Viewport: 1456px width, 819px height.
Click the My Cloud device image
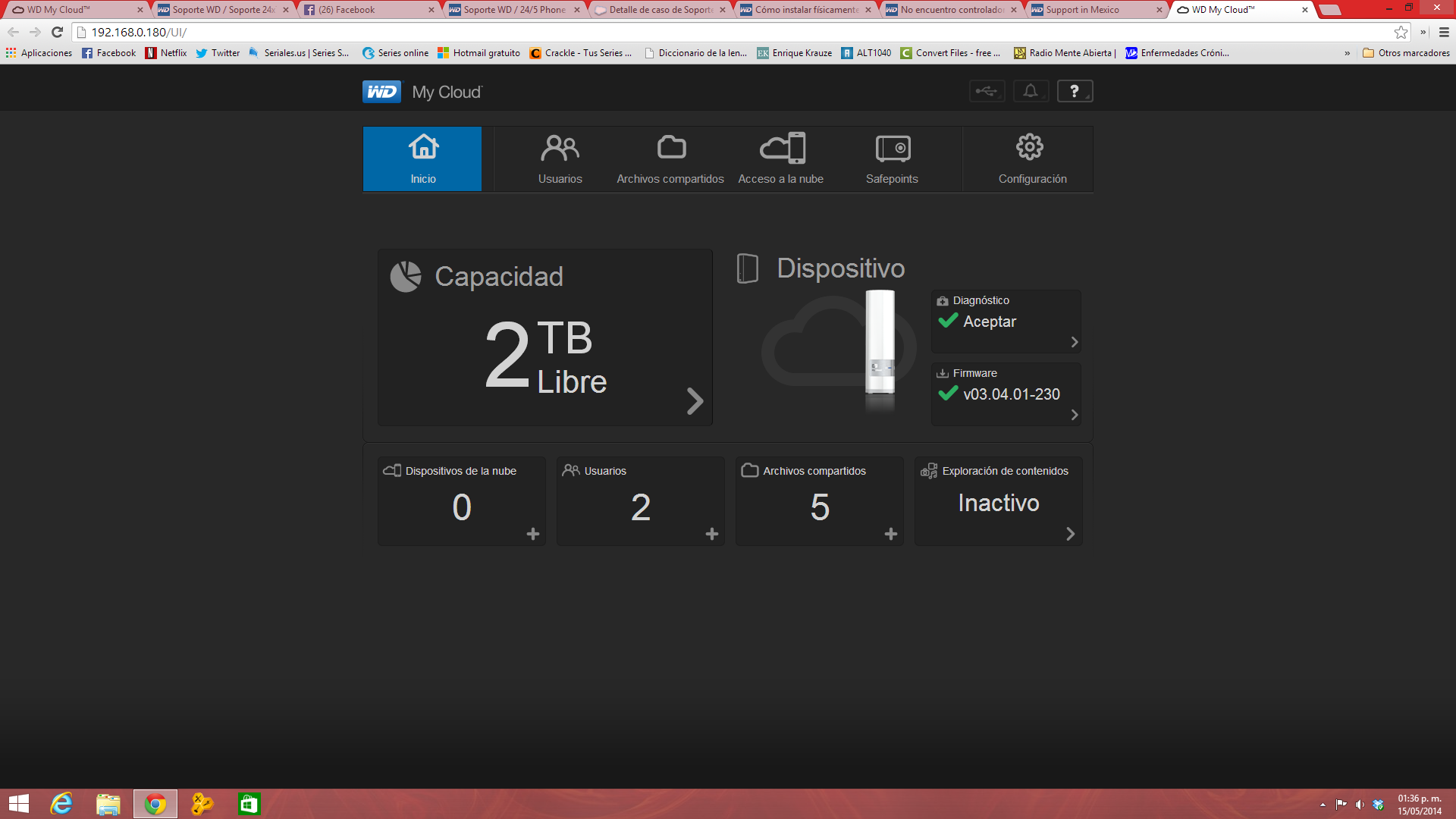(x=880, y=342)
